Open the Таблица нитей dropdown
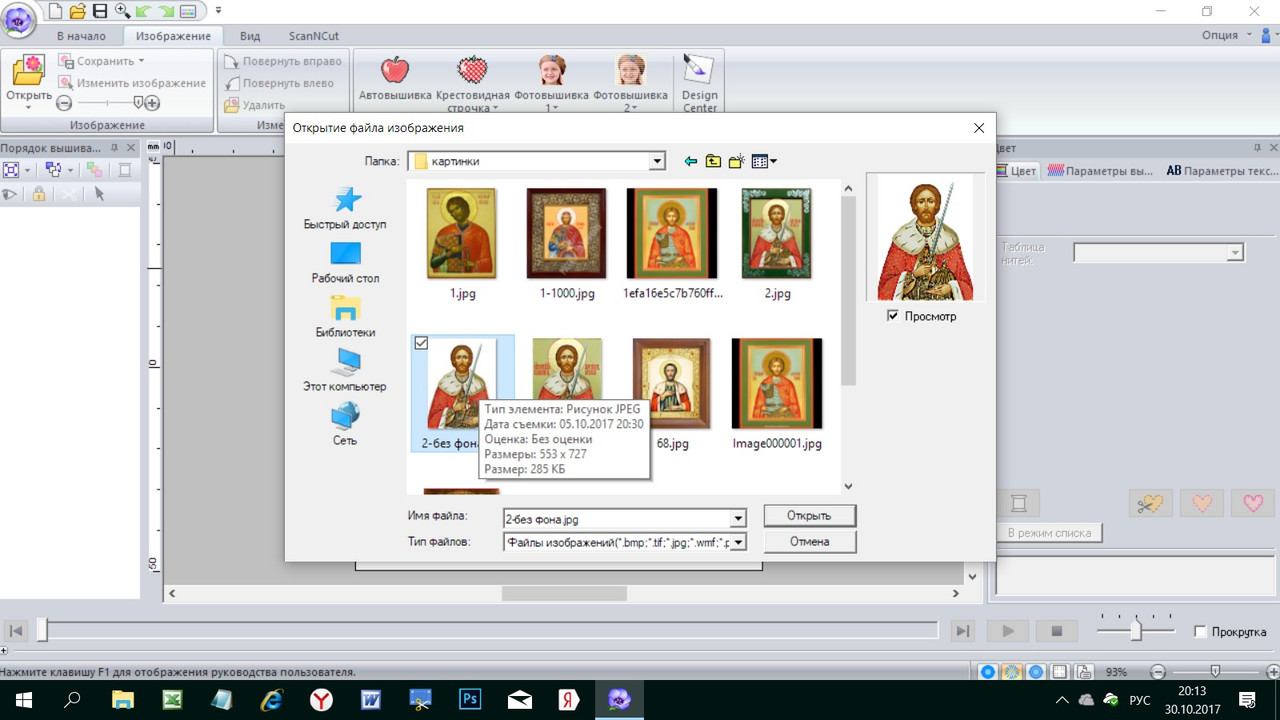 [1235, 253]
